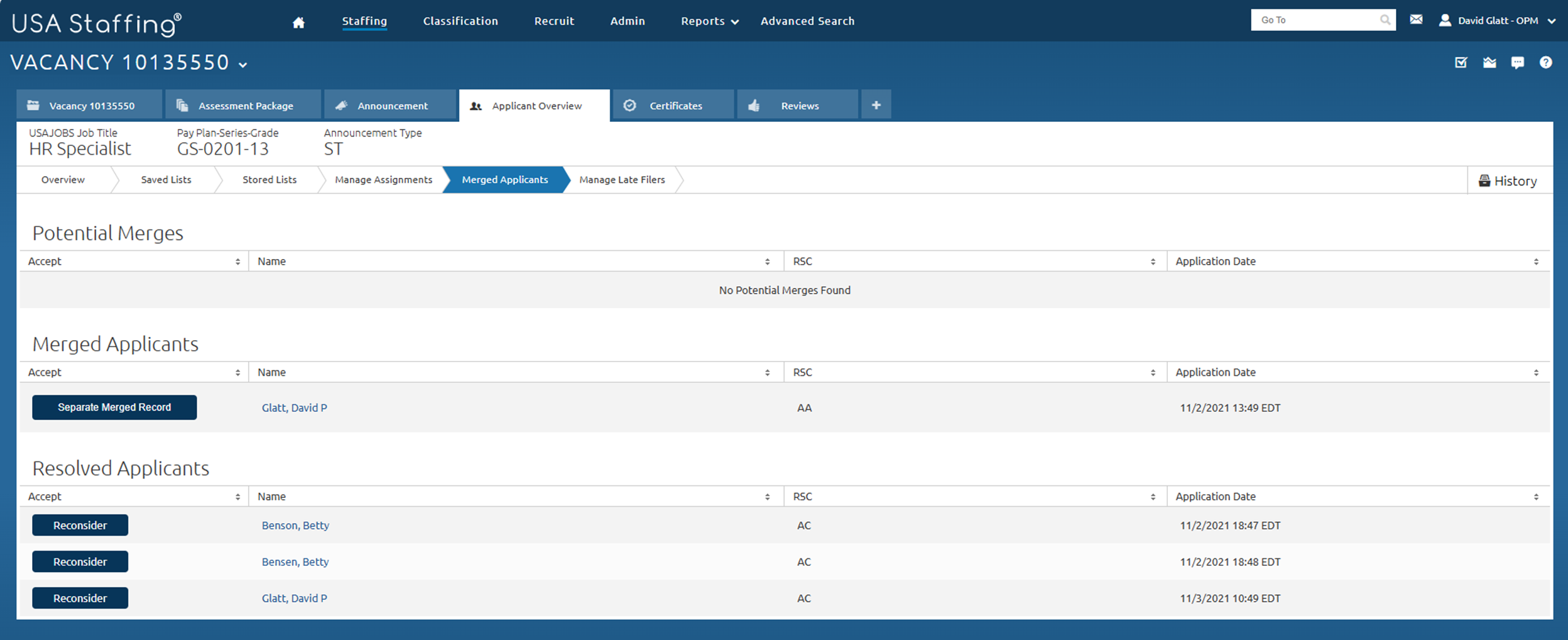Go to the Overview step
The image size is (1568, 640).
63,180
